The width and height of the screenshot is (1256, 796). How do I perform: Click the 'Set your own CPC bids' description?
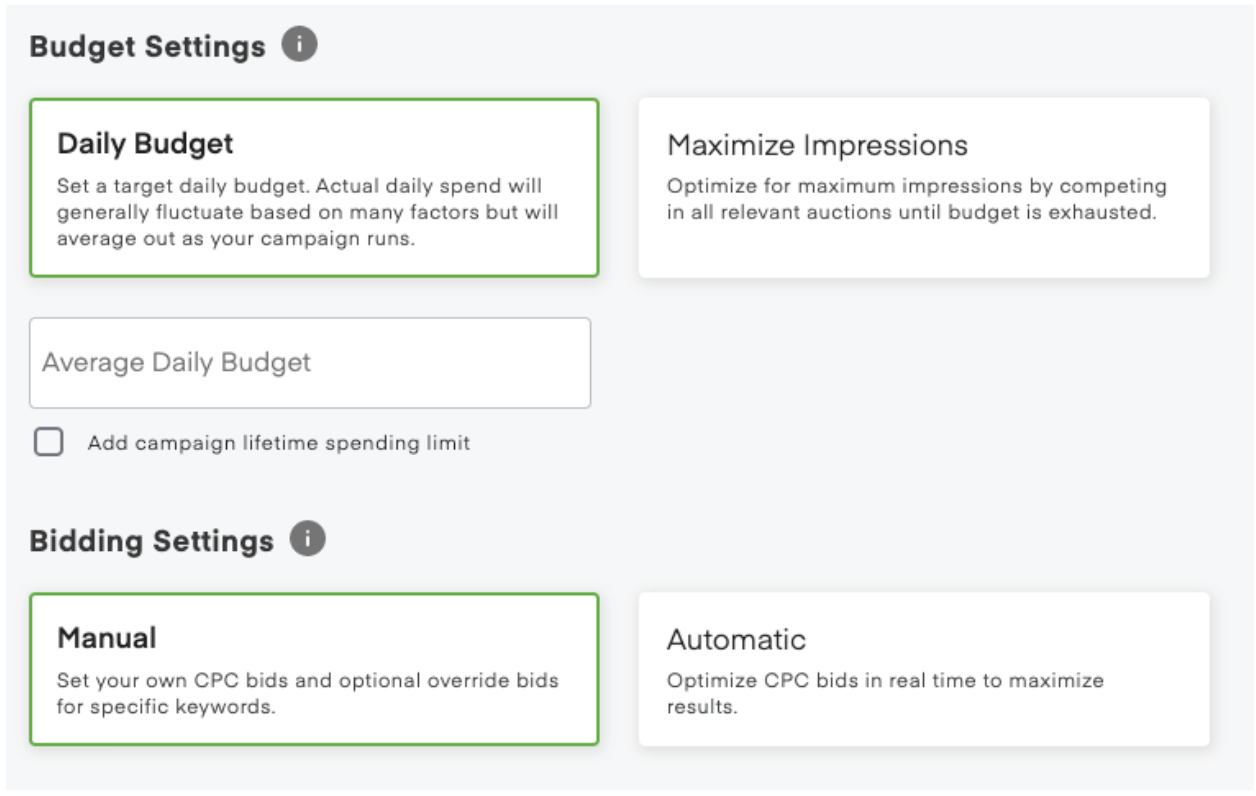307,693
